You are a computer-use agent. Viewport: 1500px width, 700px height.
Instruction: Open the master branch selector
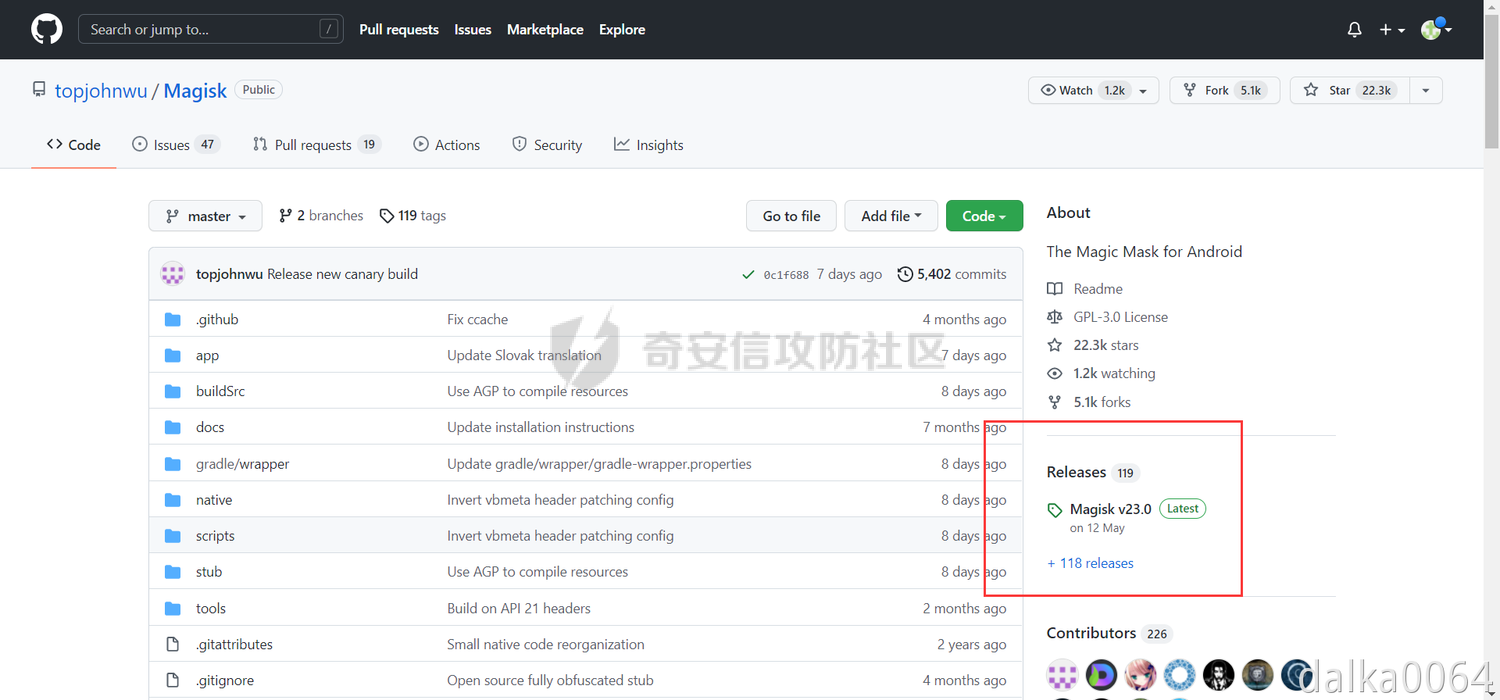pyautogui.click(x=205, y=216)
